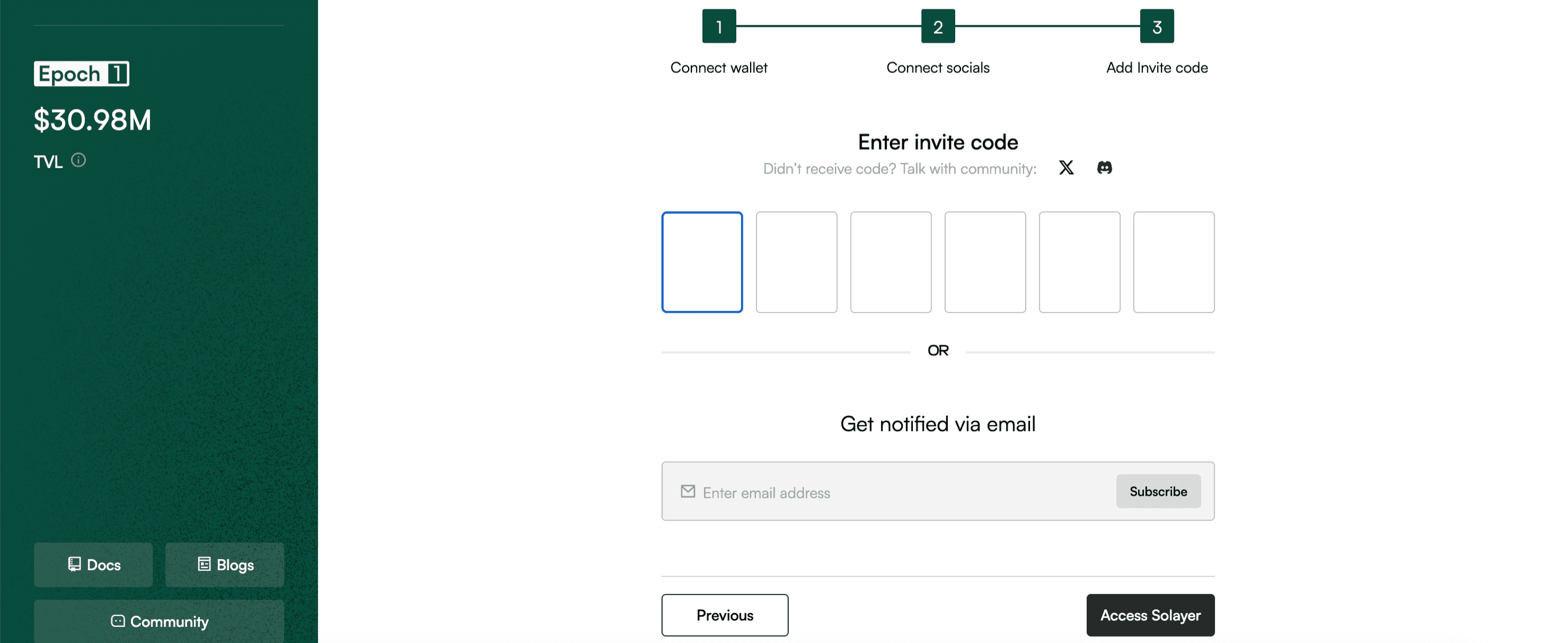Select the fourth invite code box
The image size is (1568, 643).
[x=985, y=262]
